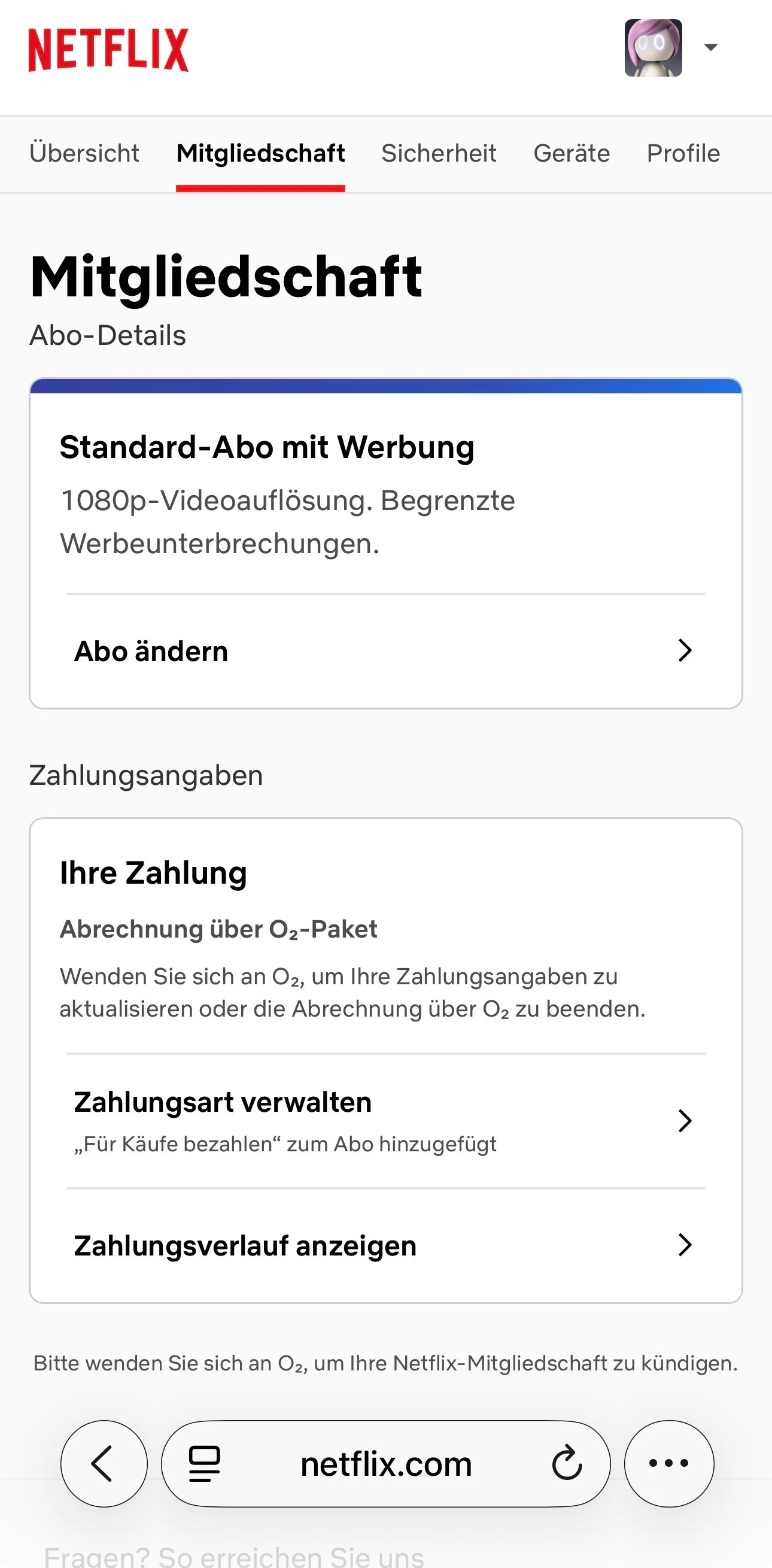Select the Mitgliedschaft tab
Image resolution: width=772 pixels, height=1568 pixels.
[260, 153]
